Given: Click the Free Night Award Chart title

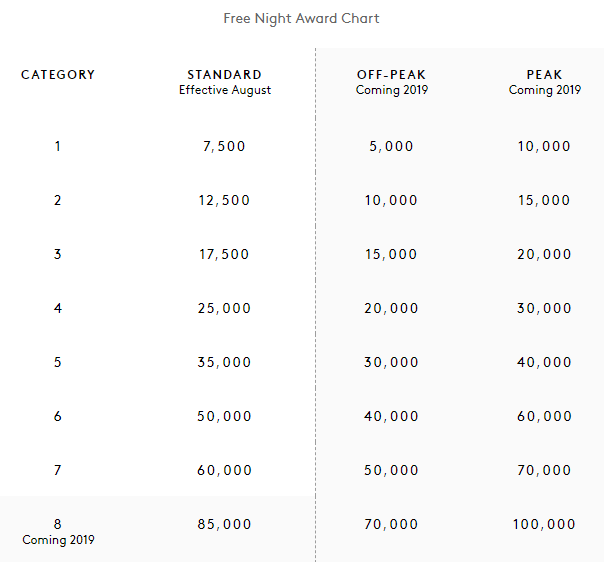Looking at the screenshot, I should click(x=302, y=18).
